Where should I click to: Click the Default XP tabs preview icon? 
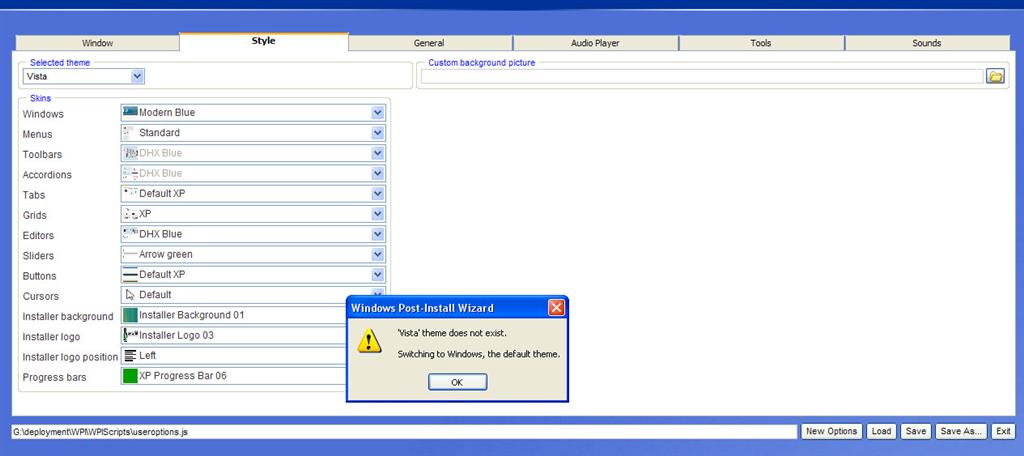point(130,193)
